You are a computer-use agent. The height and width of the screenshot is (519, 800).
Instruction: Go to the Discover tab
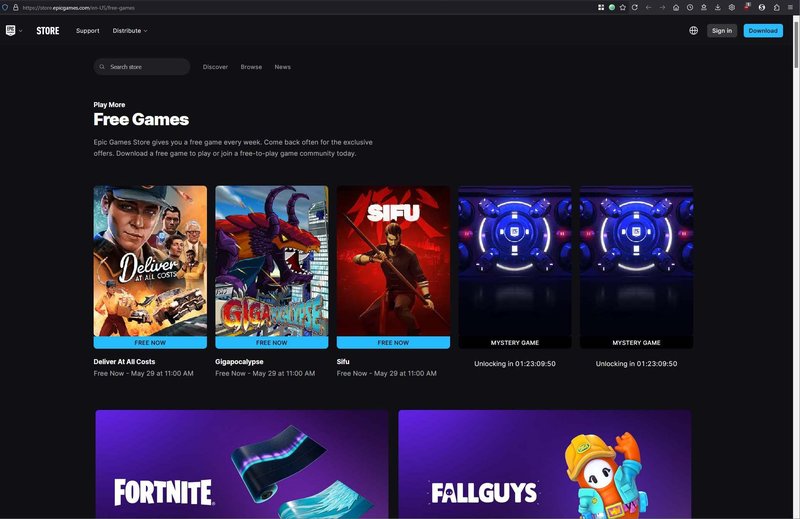[215, 67]
